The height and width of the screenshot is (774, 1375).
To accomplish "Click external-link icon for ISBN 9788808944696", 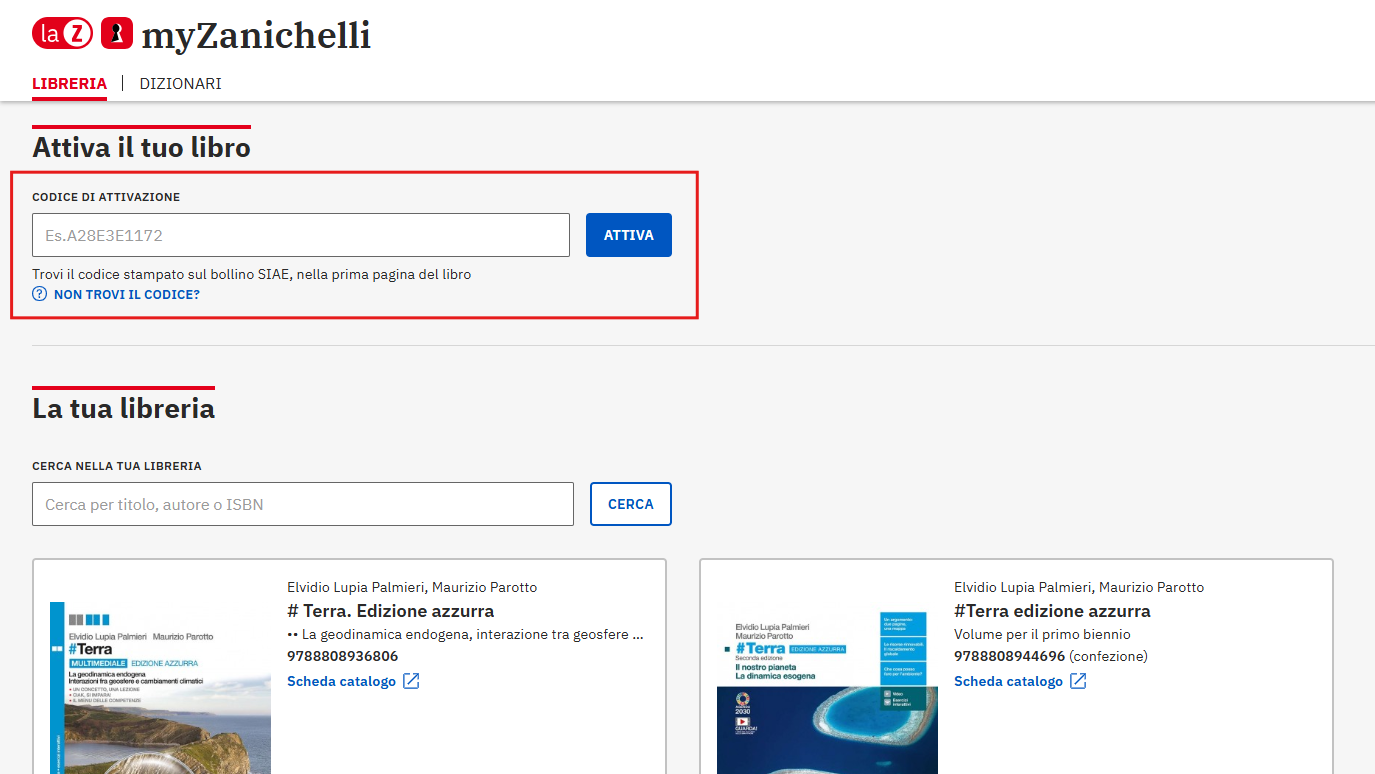I will pyautogui.click(x=1078, y=681).
